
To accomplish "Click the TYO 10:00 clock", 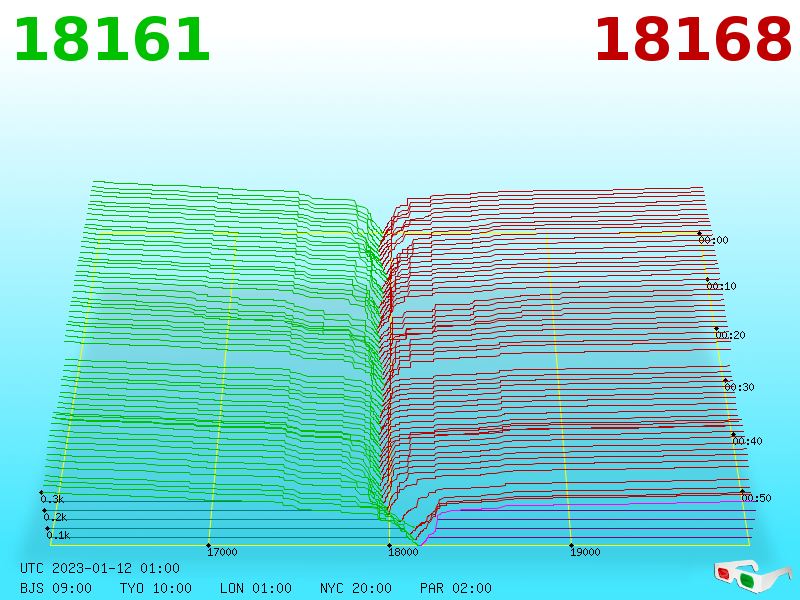I will 156,588.
